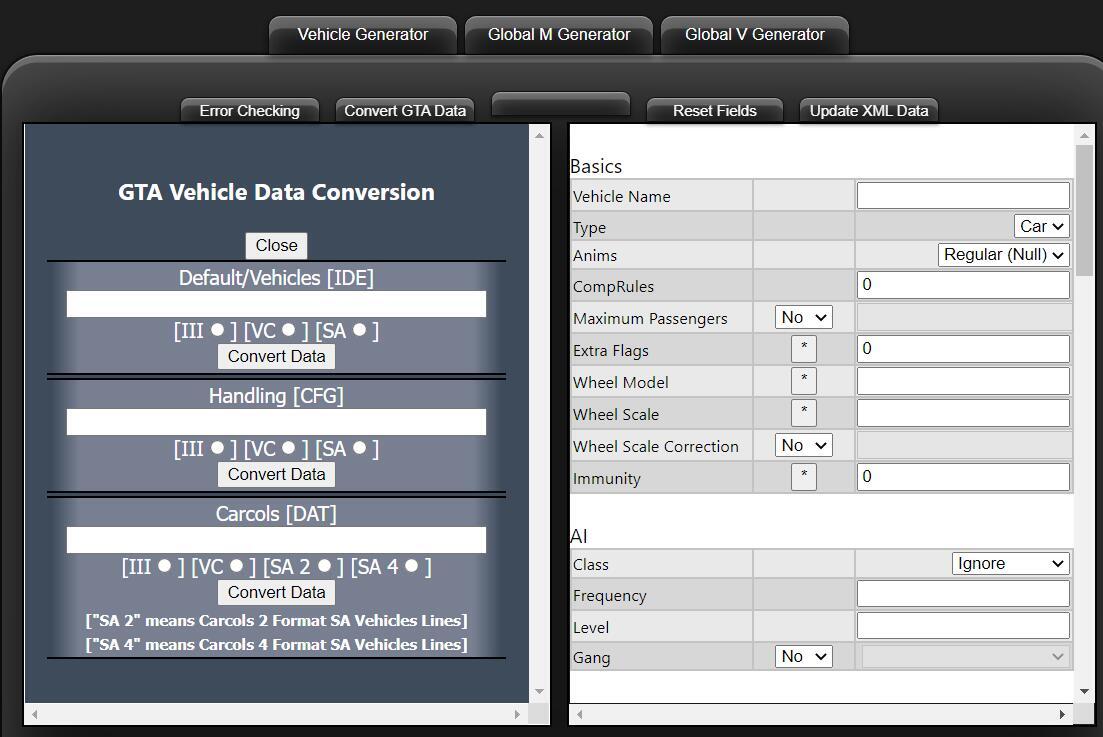
Task: Click the asterisk button beside Wheel Model
Action: 803,380
